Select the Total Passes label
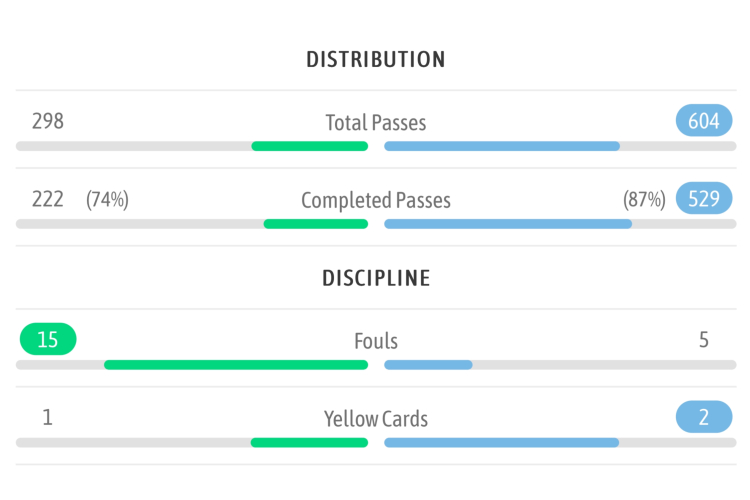The height and width of the screenshot is (500, 750). (375, 123)
